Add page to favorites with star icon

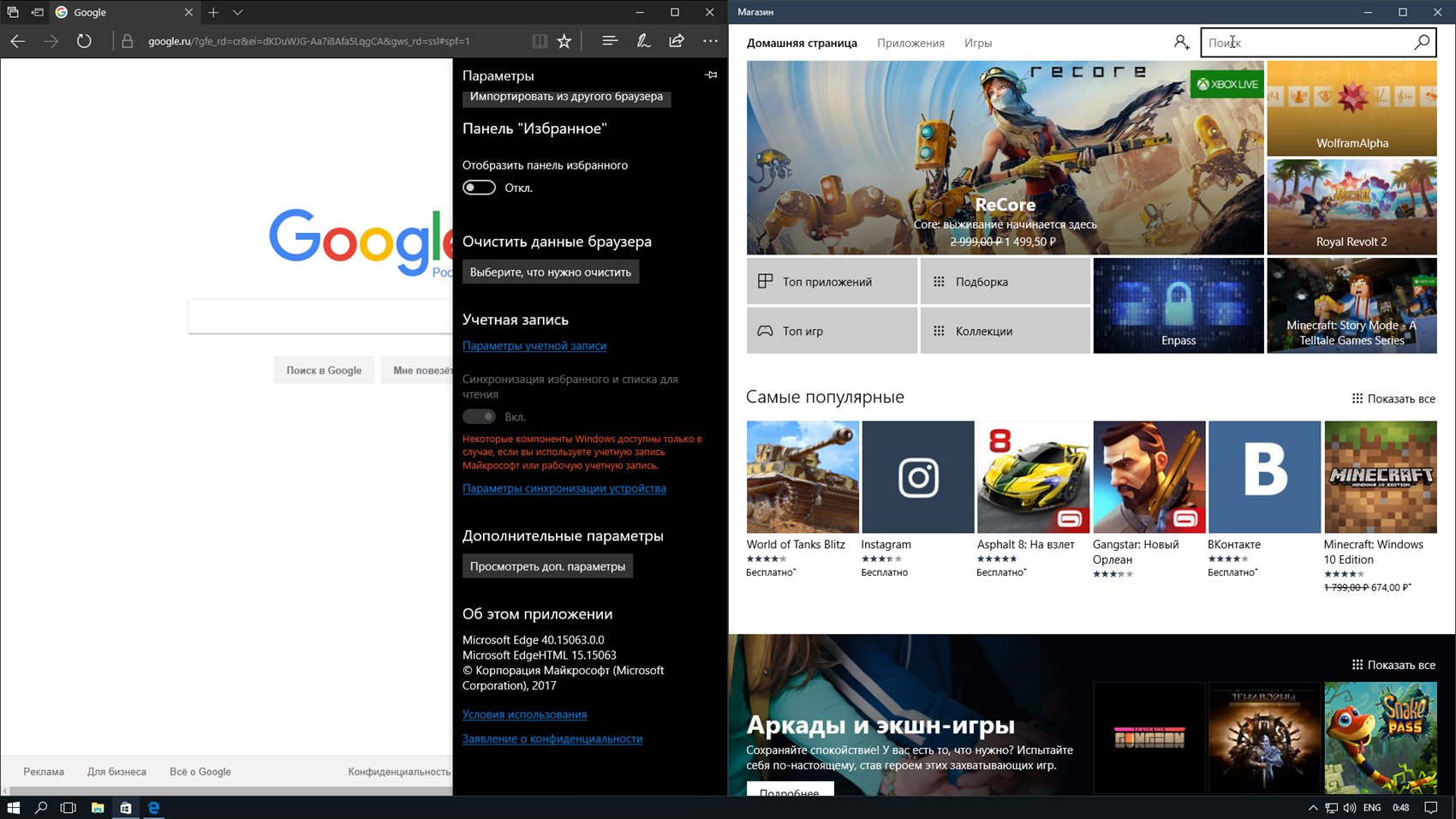[x=564, y=41]
